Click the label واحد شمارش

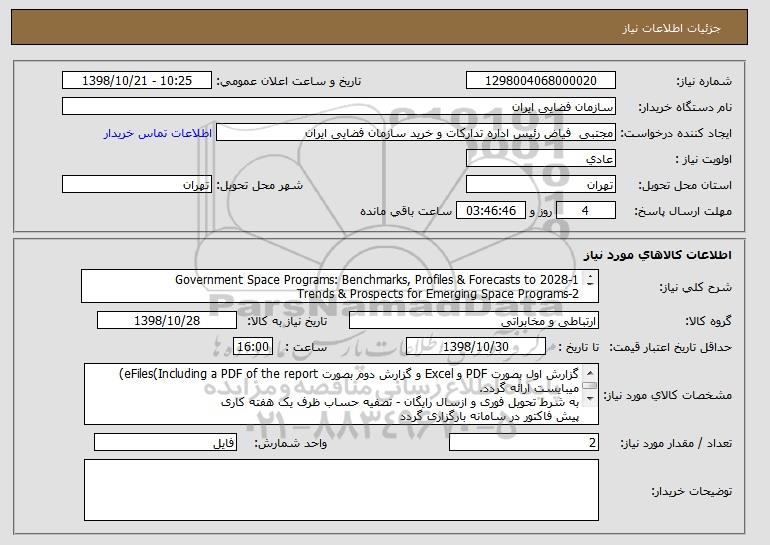pyautogui.click(x=290, y=443)
